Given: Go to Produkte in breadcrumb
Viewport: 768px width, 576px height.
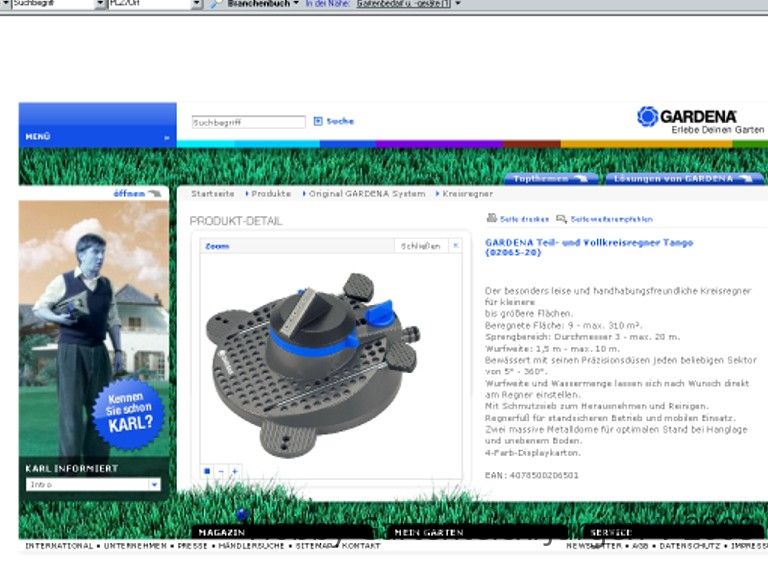Looking at the screenshot, I should coord(271,194).
